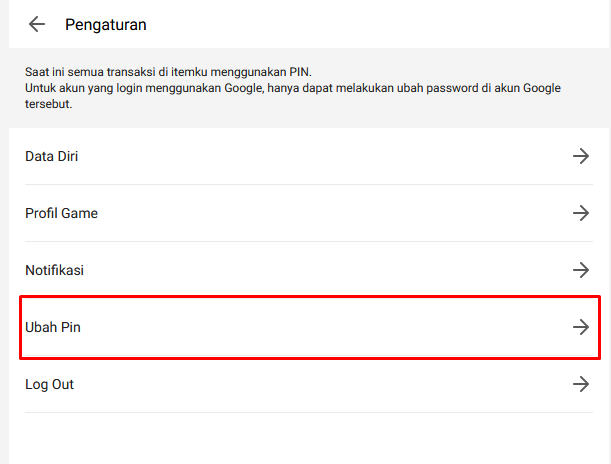Select the Data Diri label text
This screenshot has height=464, width=611.
[x=51, y=156]
